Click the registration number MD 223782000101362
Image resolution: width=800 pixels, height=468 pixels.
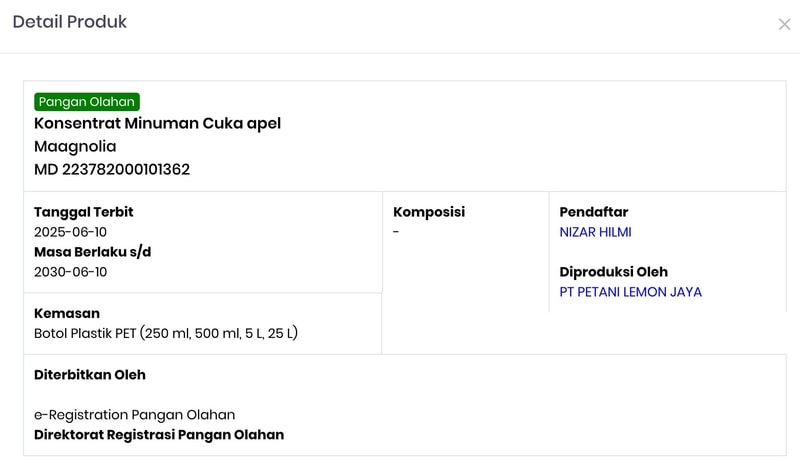pyautogui.click(x=112, y=169)
